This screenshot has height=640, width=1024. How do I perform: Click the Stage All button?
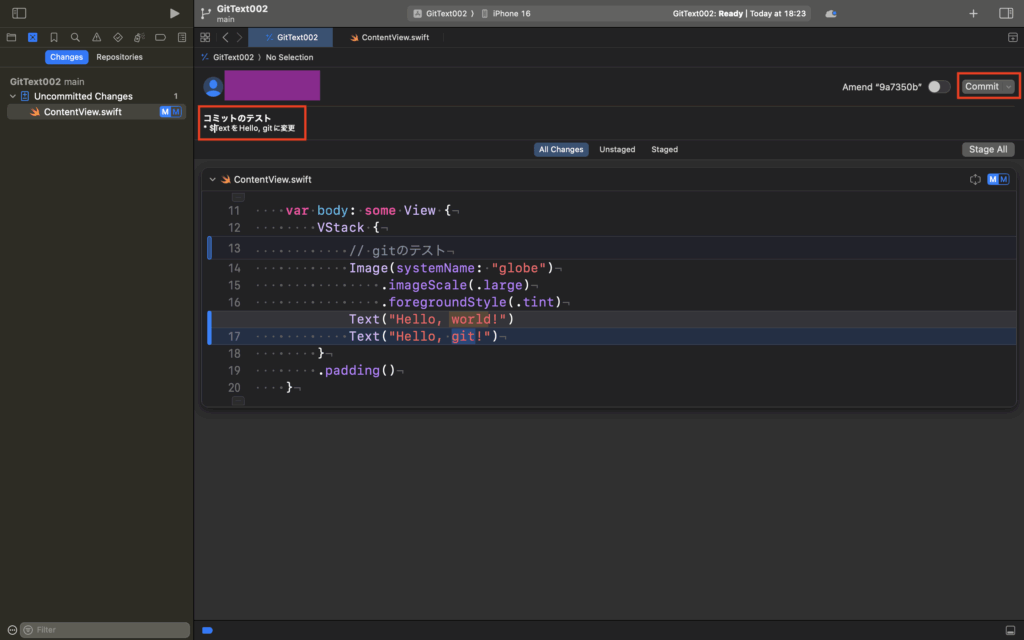click(988, 150)
